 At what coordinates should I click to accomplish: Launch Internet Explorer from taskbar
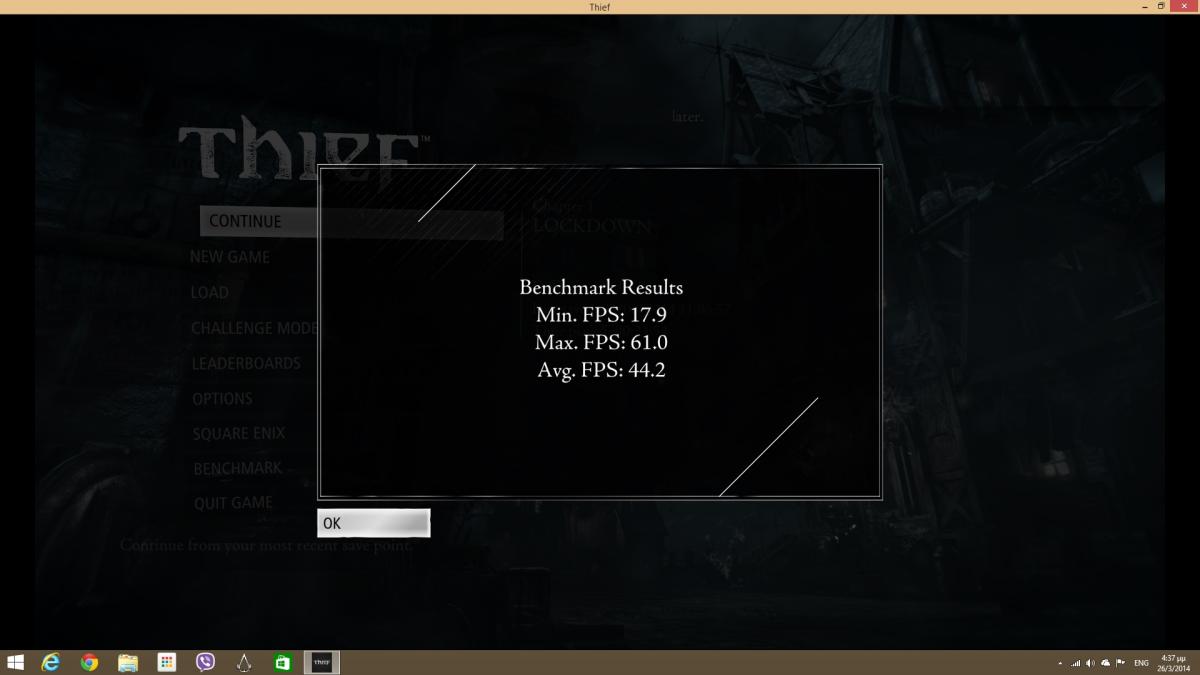pos(50,662)
